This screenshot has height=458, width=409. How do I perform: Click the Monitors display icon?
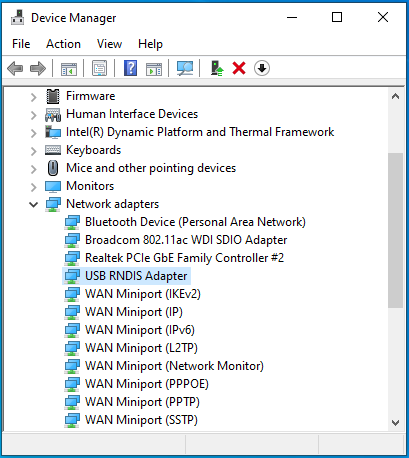(53, 186)
